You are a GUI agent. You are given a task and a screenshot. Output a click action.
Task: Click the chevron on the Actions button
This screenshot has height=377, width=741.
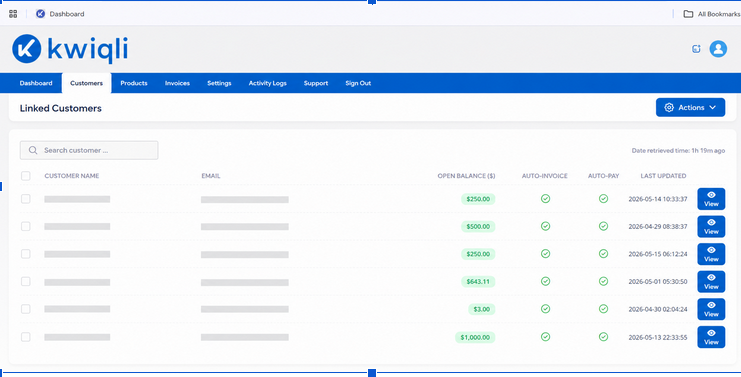coord(713,108)
